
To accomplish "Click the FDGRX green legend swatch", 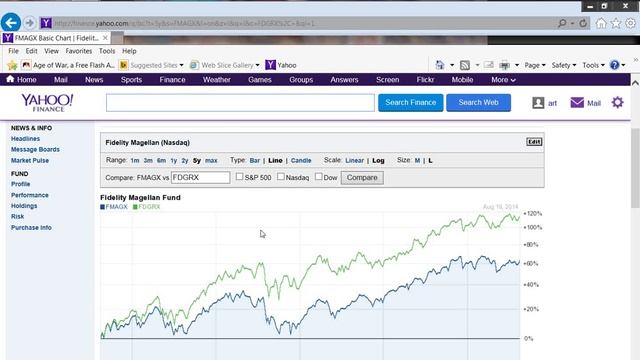I will point(135,207).
